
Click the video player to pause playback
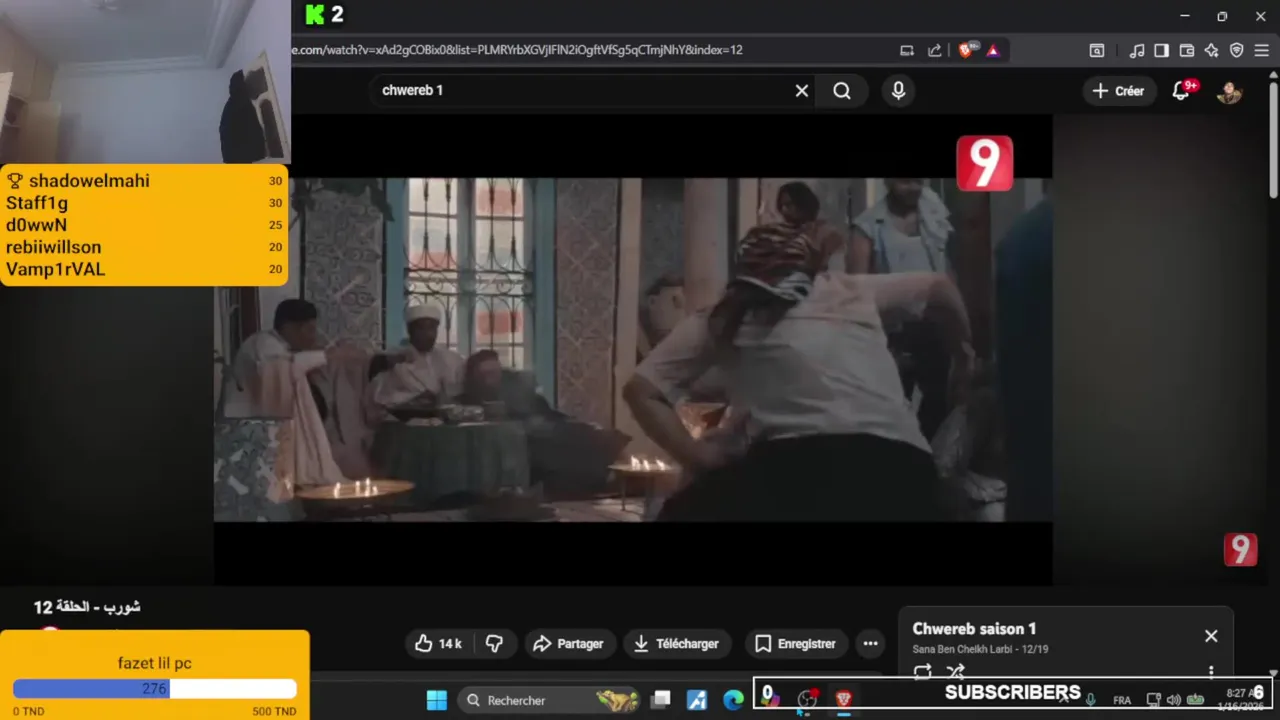pos(633,349)
